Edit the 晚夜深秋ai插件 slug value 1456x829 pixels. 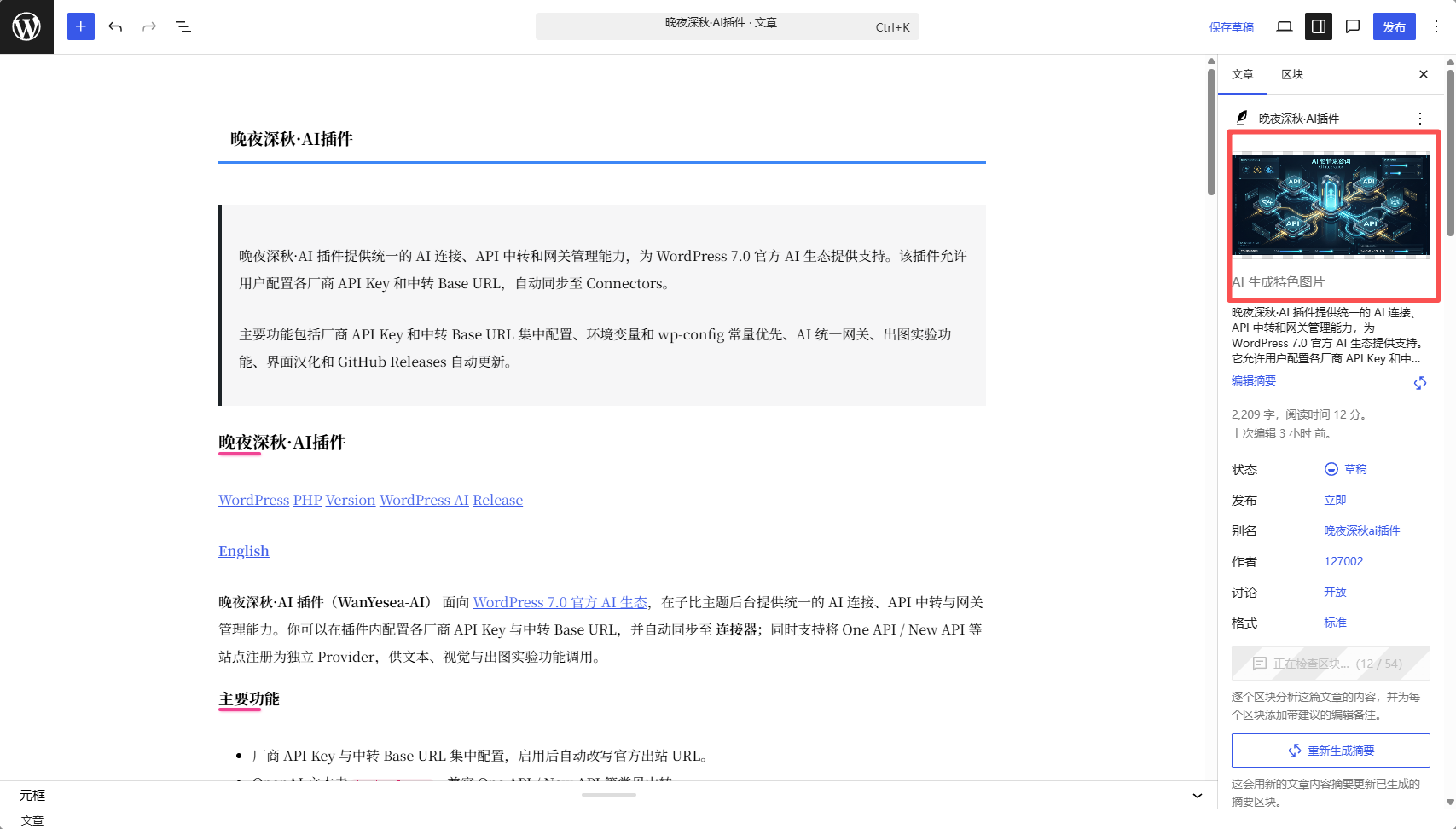[1362, 530]
